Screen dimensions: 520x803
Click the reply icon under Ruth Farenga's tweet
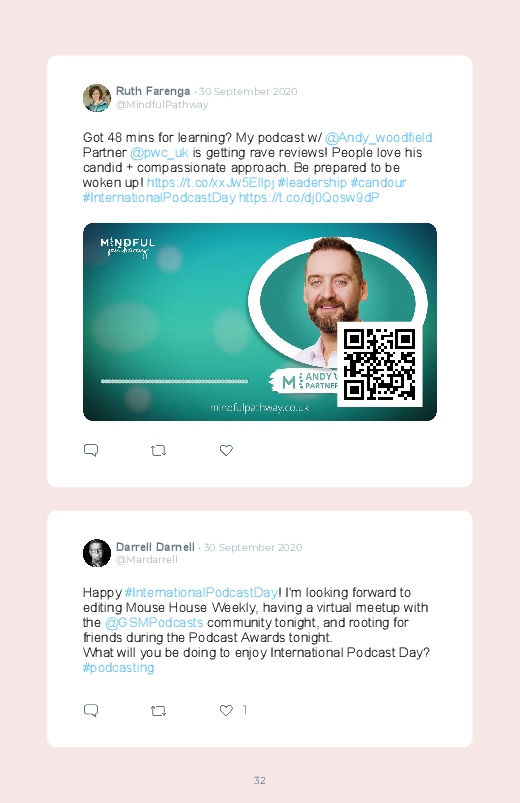91,450
